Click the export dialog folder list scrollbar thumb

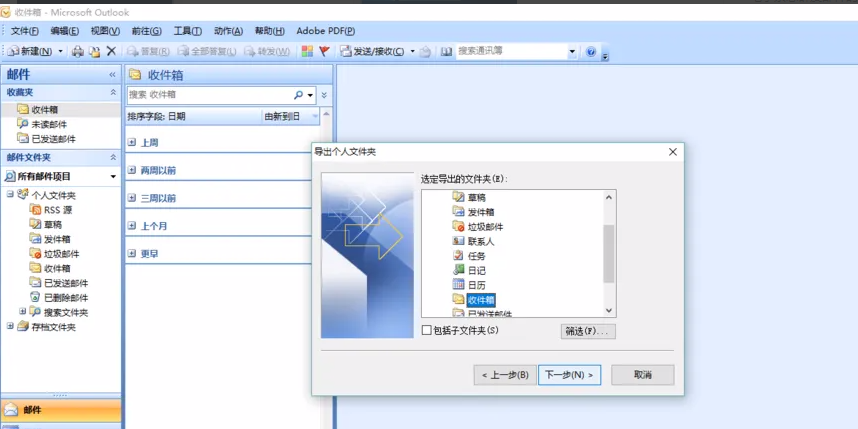coord(609,254)
